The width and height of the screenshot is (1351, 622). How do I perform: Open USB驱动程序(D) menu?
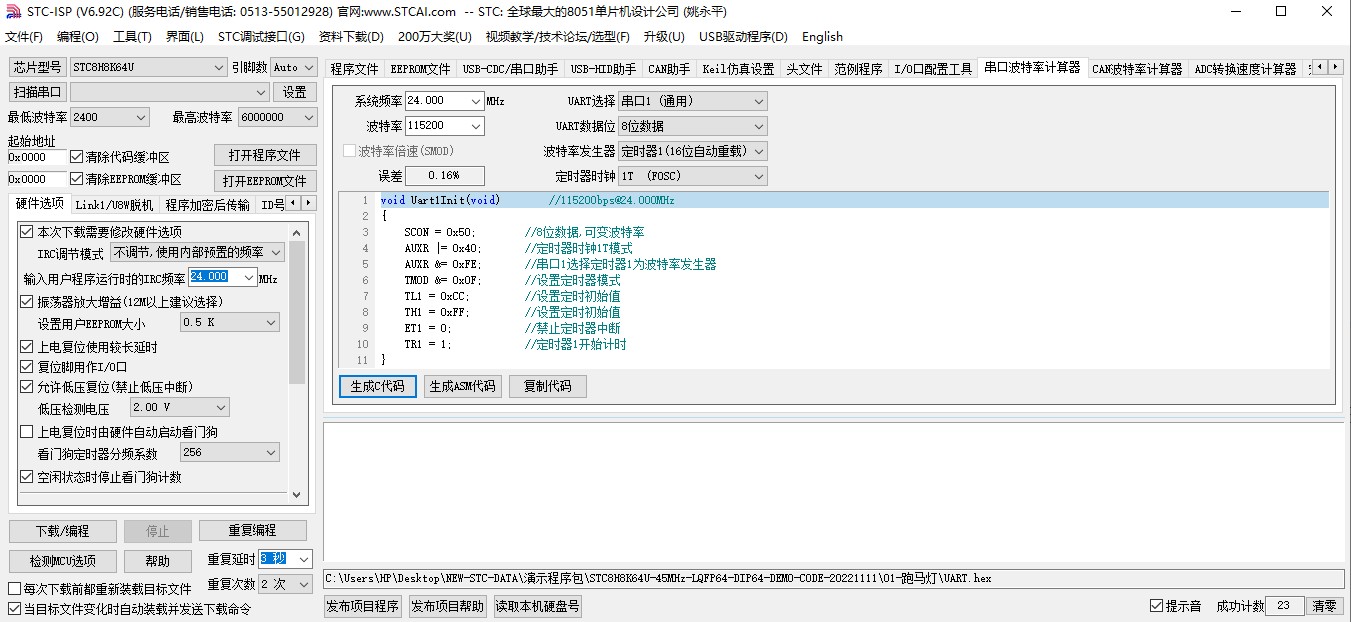743,37
